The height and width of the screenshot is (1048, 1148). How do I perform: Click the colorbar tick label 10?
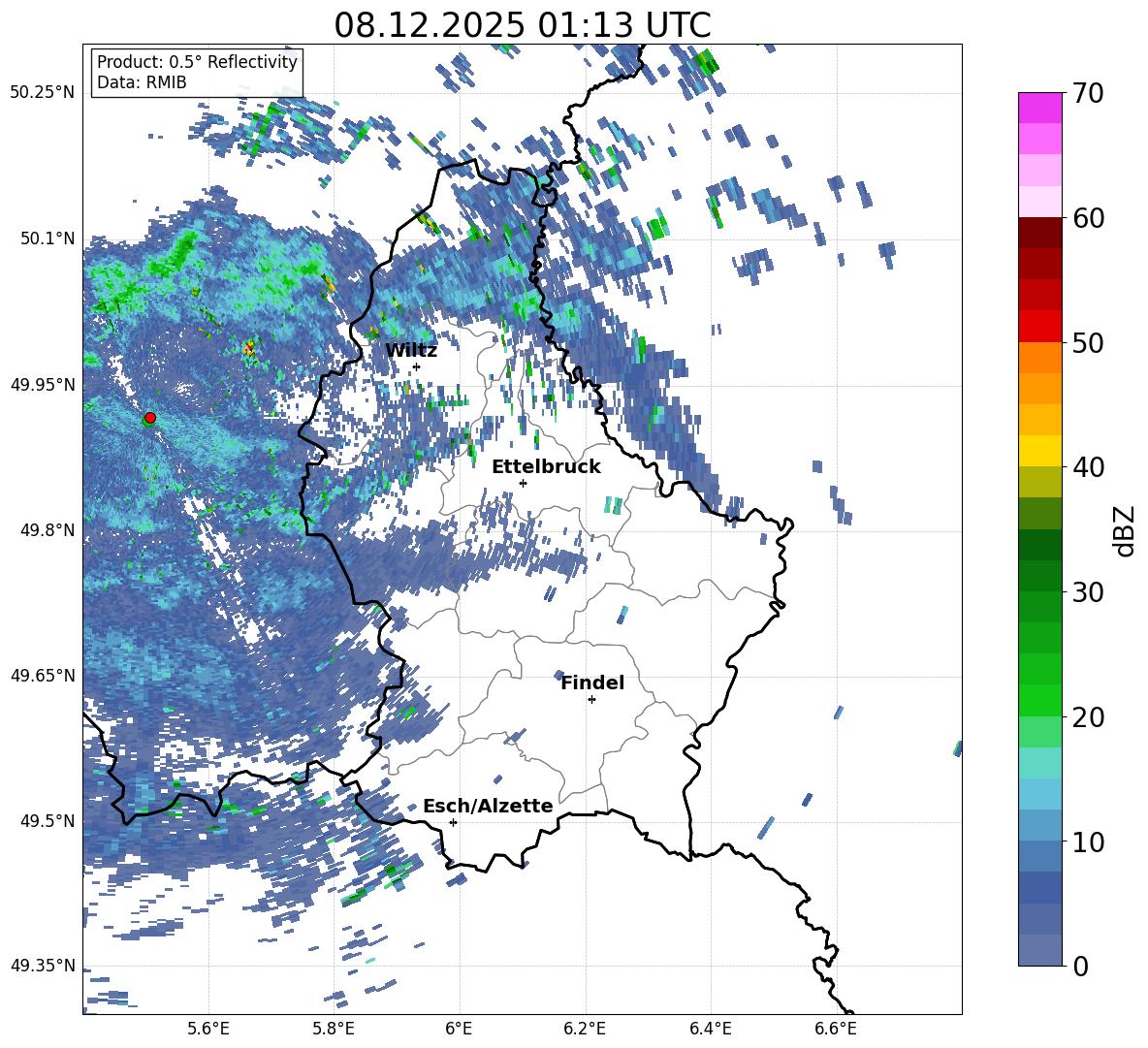(x=1088, y=842)
